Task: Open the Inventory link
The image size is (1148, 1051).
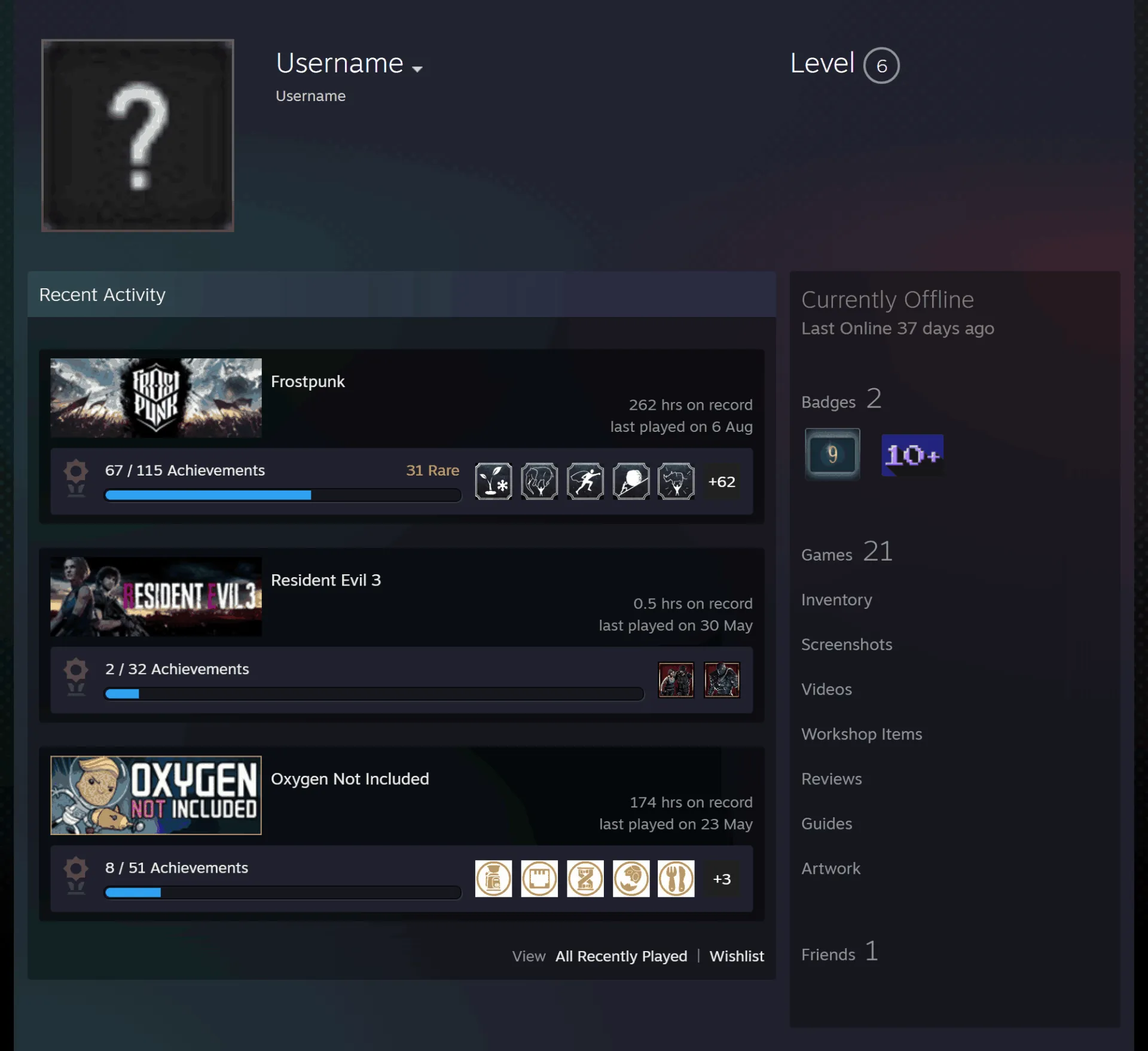Action: [x=836, y=599]
